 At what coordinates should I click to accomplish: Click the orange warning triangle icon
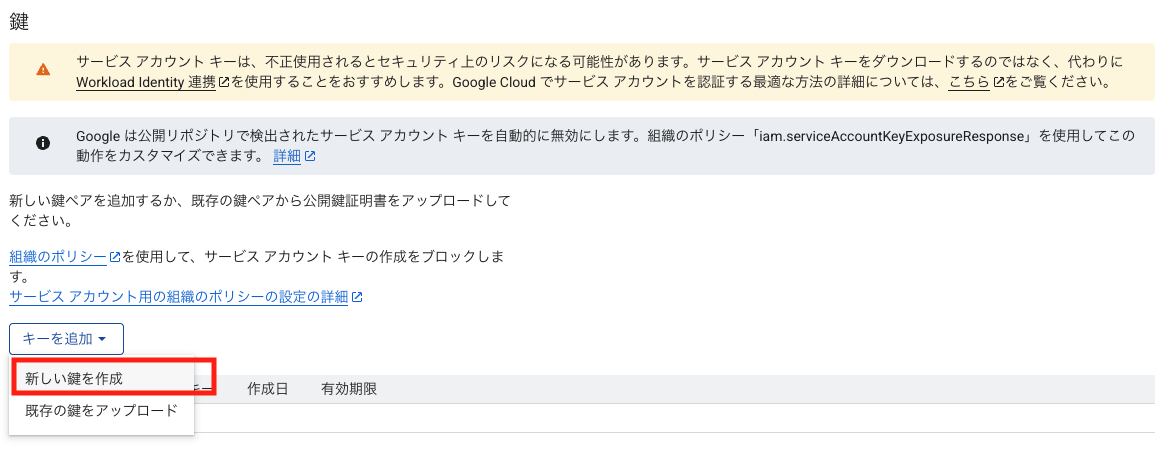(x=43, y=70)
